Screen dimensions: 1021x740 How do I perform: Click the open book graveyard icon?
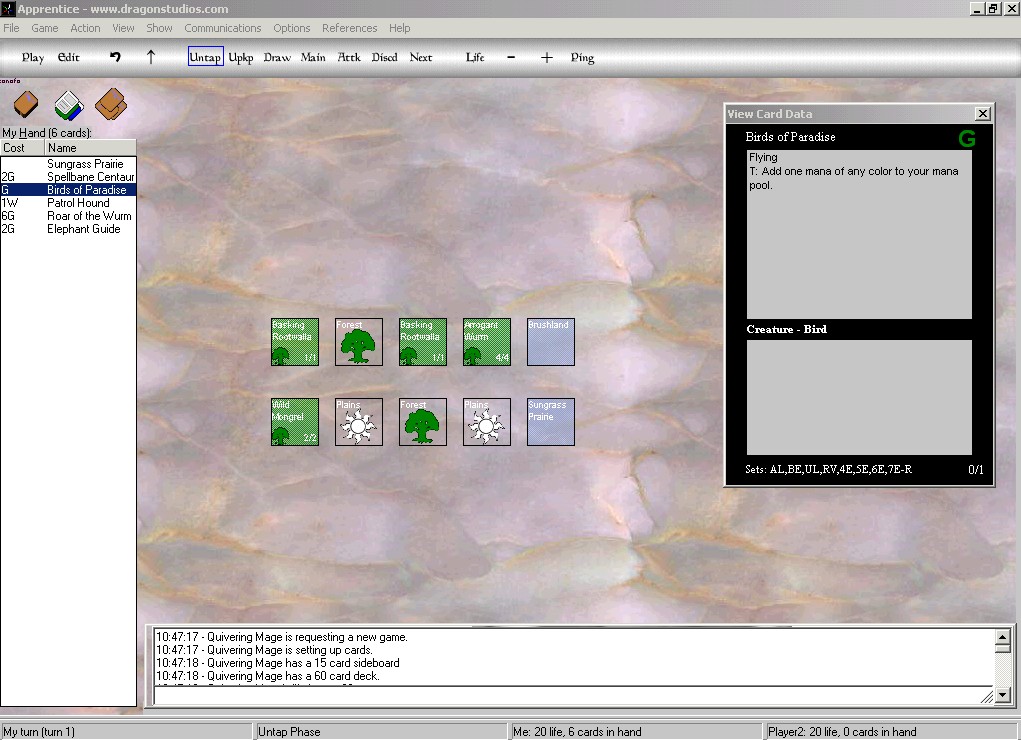69,106
